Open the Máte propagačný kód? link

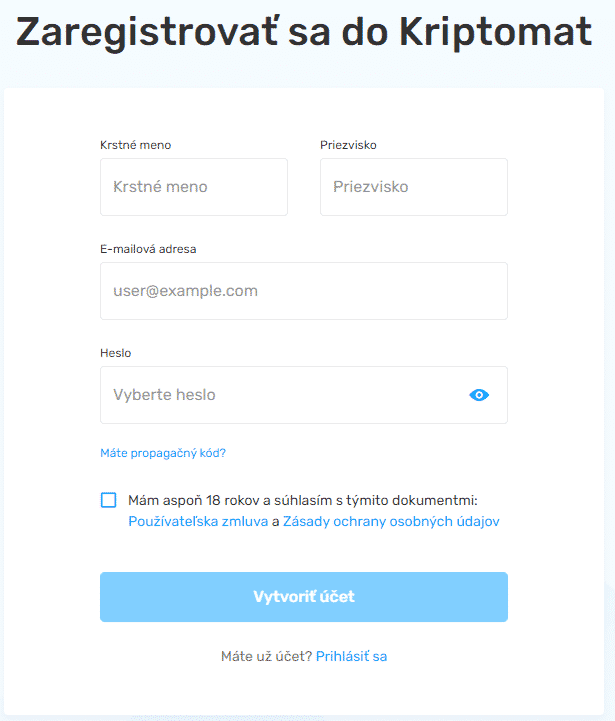click(x=163, y=453)
